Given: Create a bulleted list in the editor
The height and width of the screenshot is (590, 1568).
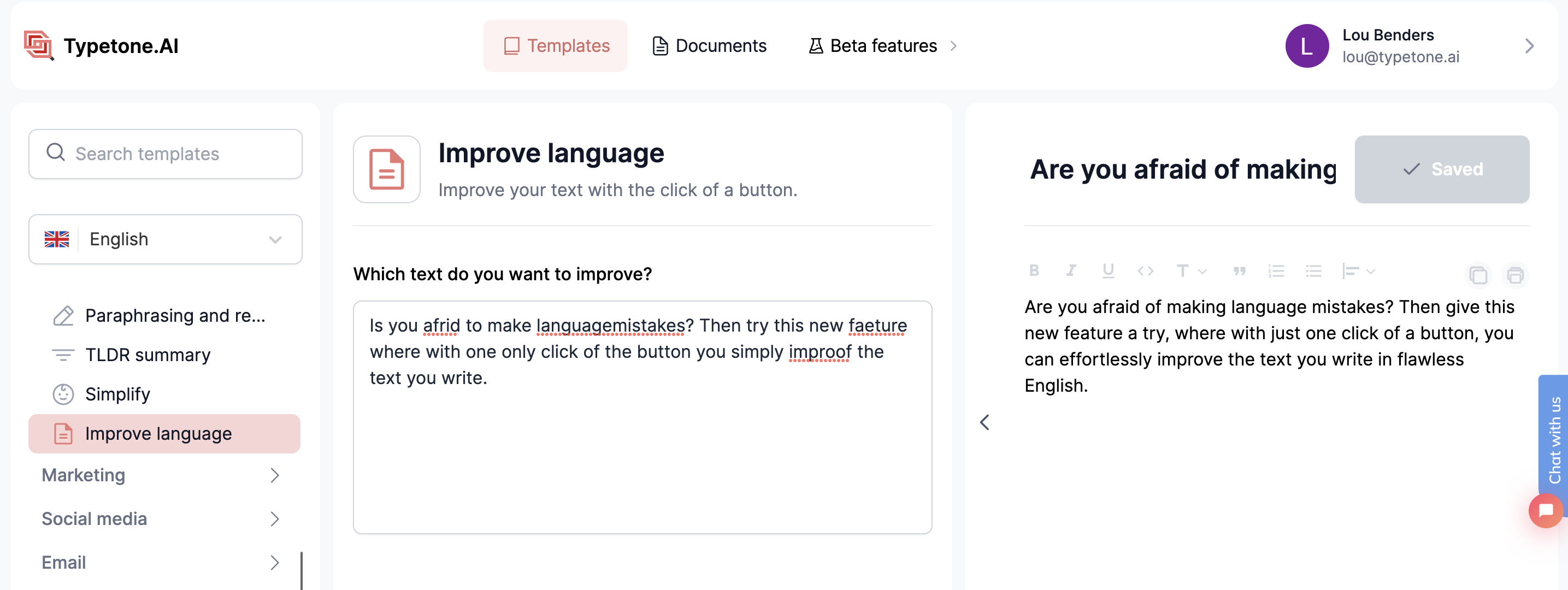Looking at the screenshot, I should pos(1313,270).
